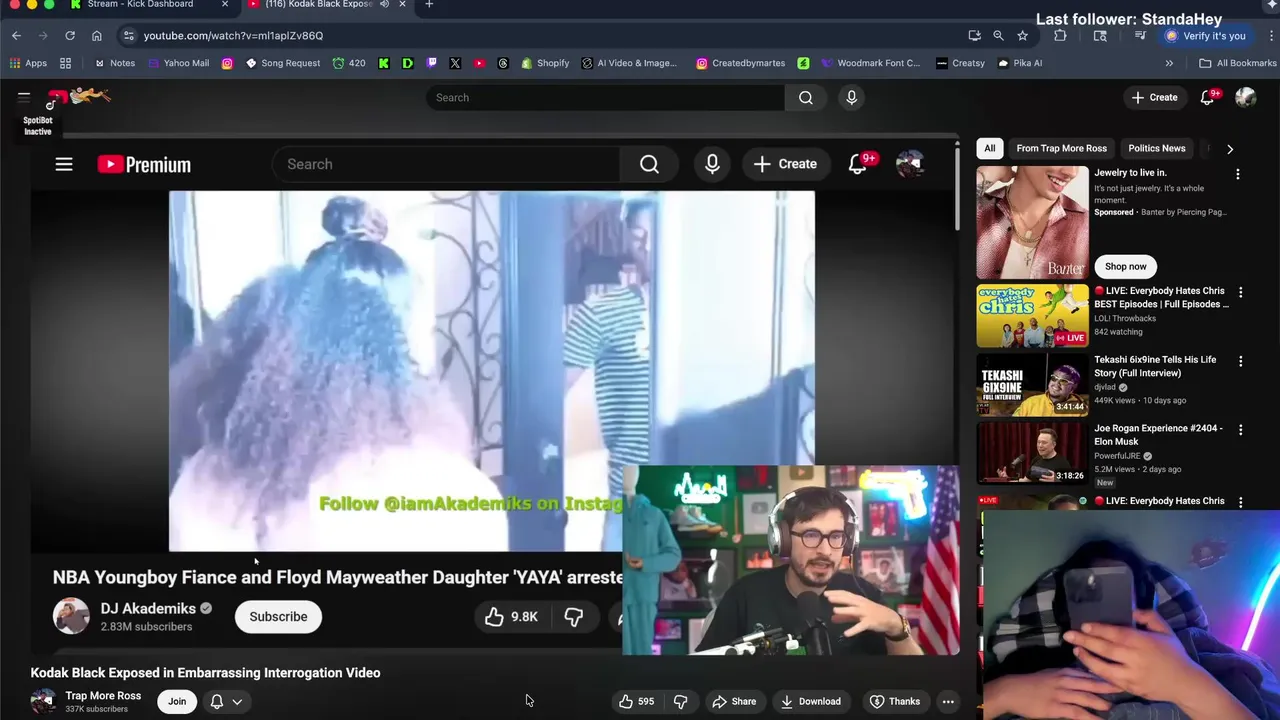This screenshot has width=1280, height=720.
Task: Click the Join membership button
Action: coord(177,701)
